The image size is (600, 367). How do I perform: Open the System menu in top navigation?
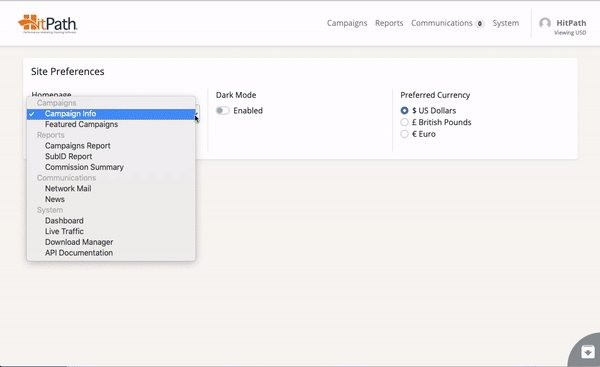(505, 23)
